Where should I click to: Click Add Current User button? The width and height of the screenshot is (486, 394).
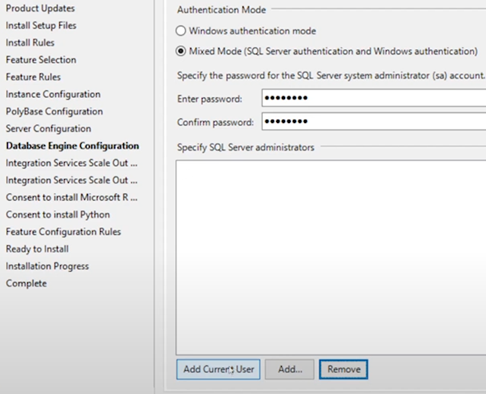[218, 369]
